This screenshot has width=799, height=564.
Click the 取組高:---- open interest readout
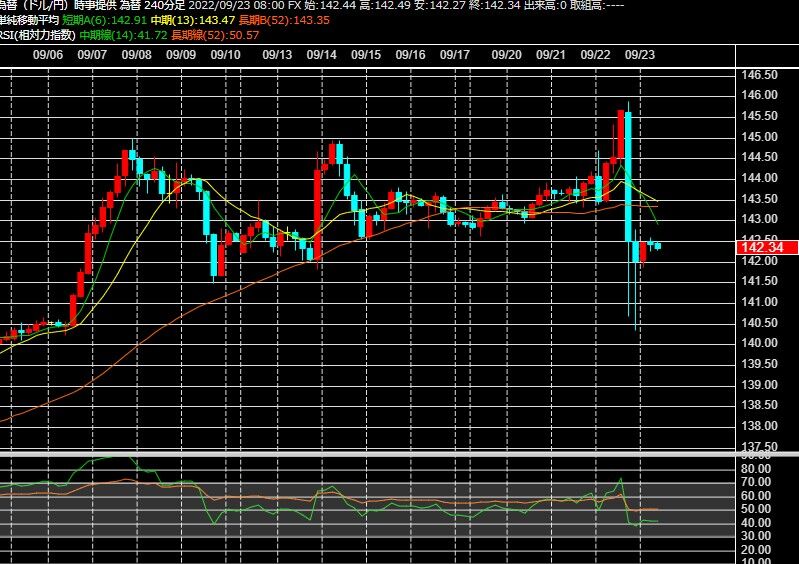click(x=596, y=6)
